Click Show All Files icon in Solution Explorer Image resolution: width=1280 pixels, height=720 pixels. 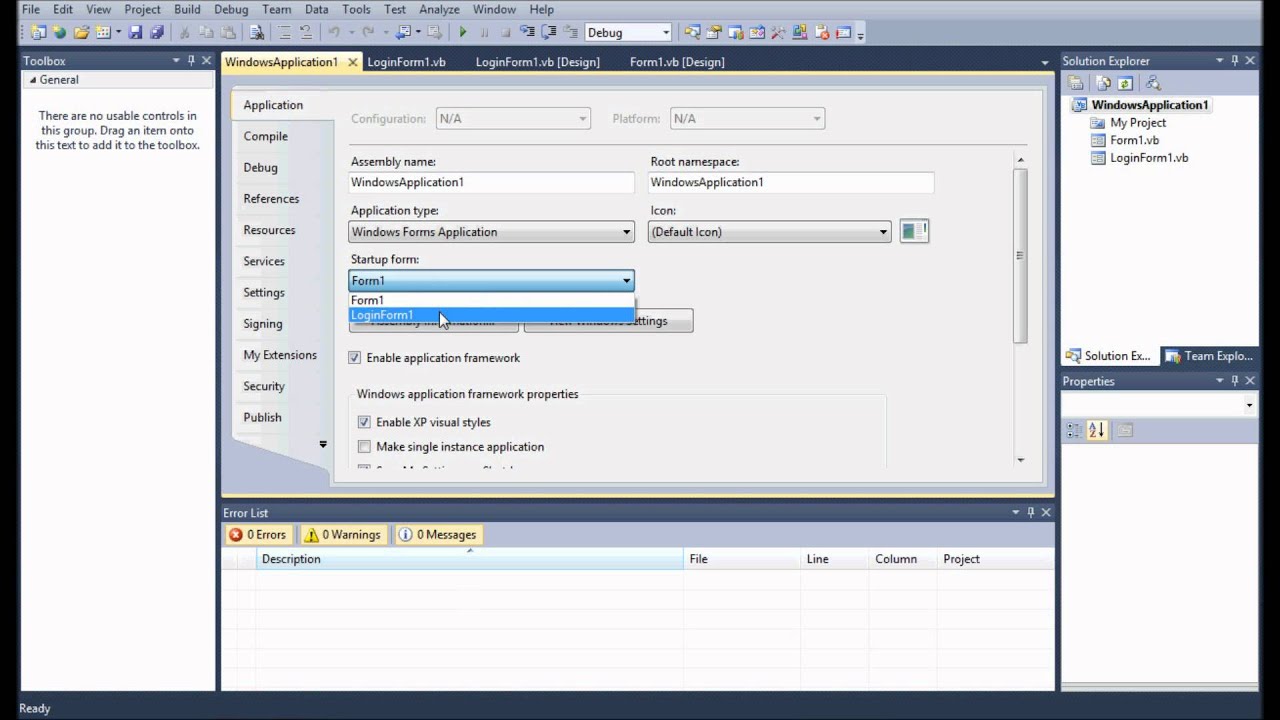tap(1104, 84)
